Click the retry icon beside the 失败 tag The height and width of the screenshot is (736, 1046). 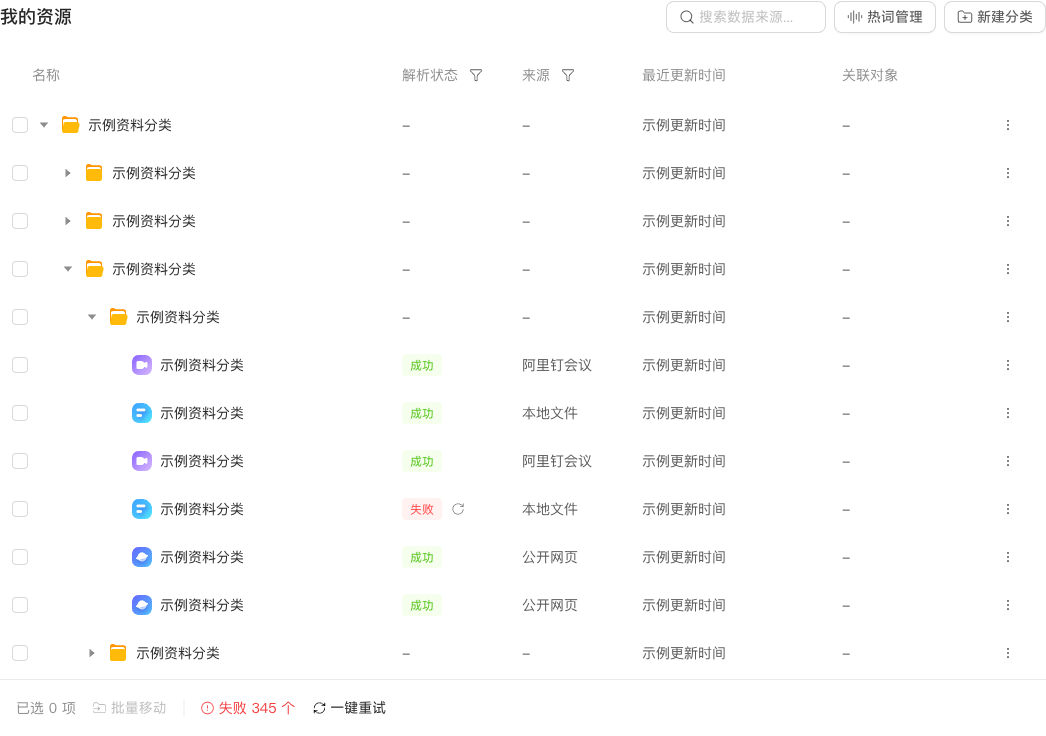[458, 509]
